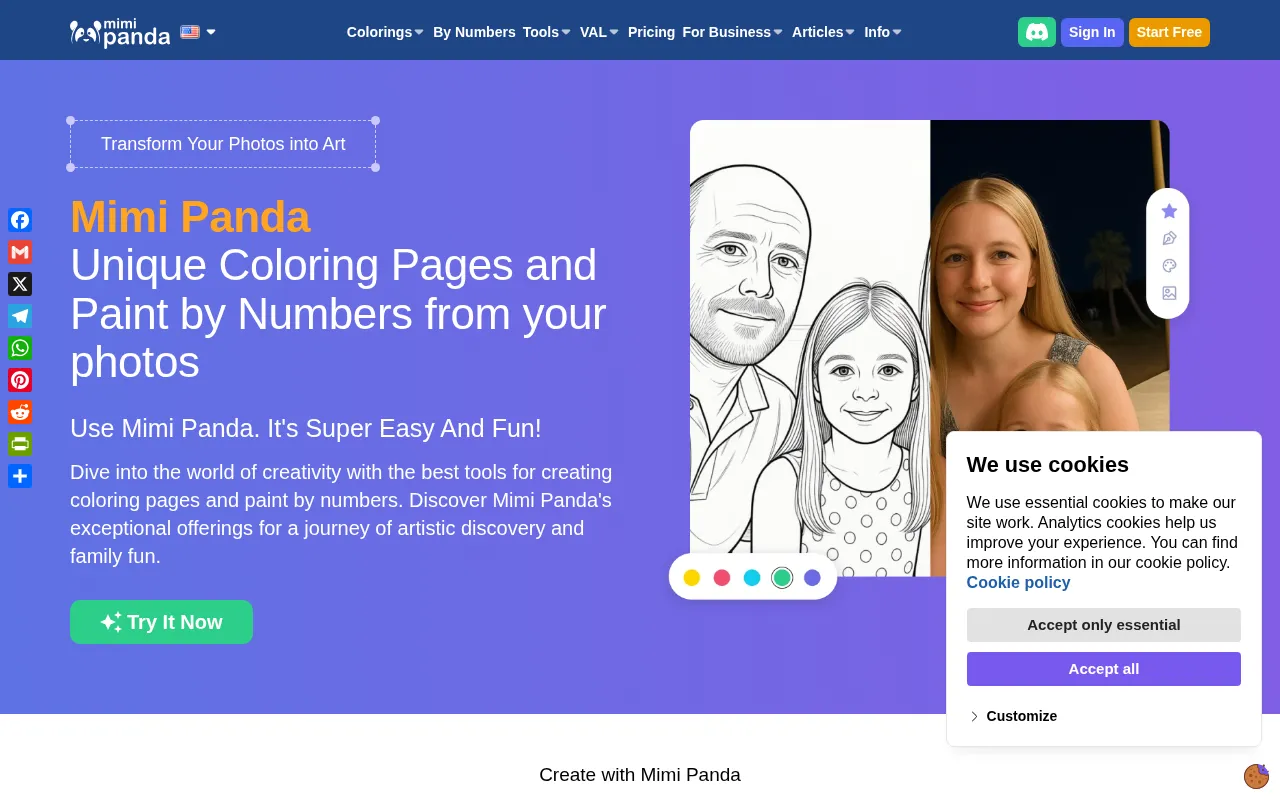
Task: Go to the Pricing page
Action: [651, 32]
